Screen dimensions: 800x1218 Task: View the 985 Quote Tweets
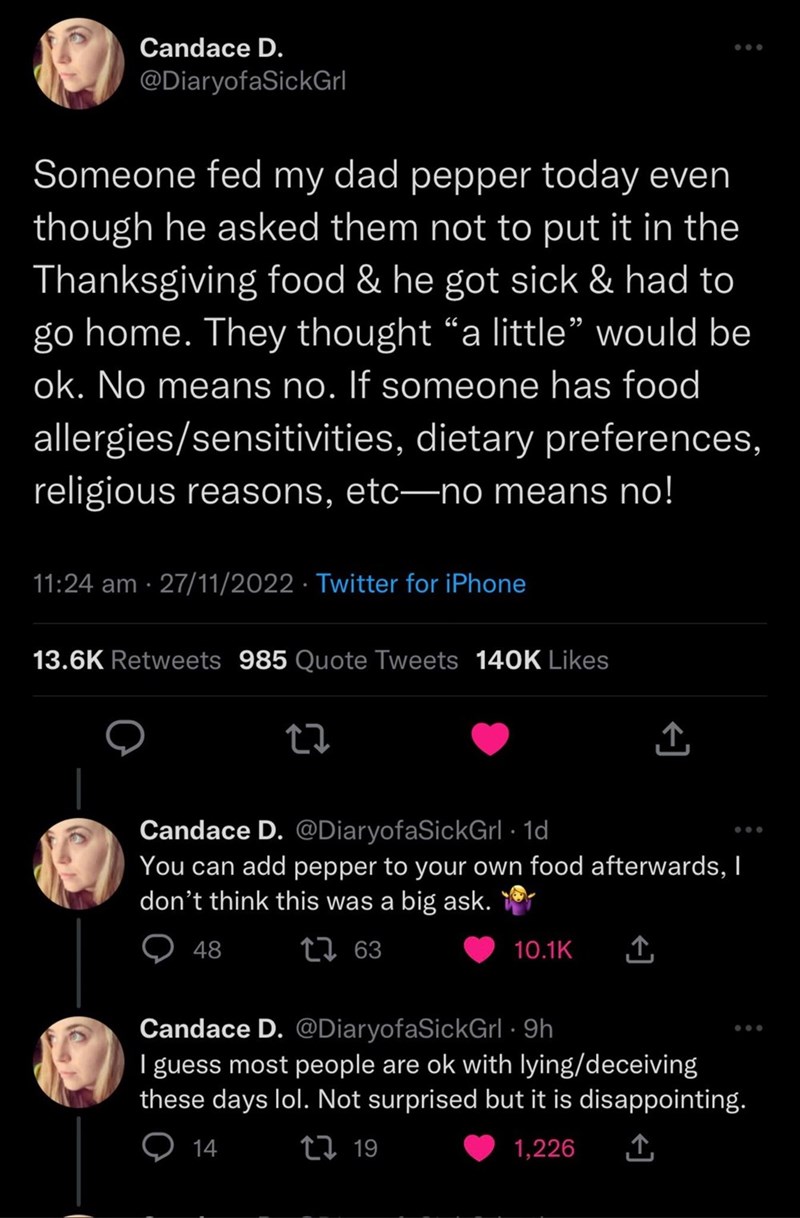coord(348,660)
